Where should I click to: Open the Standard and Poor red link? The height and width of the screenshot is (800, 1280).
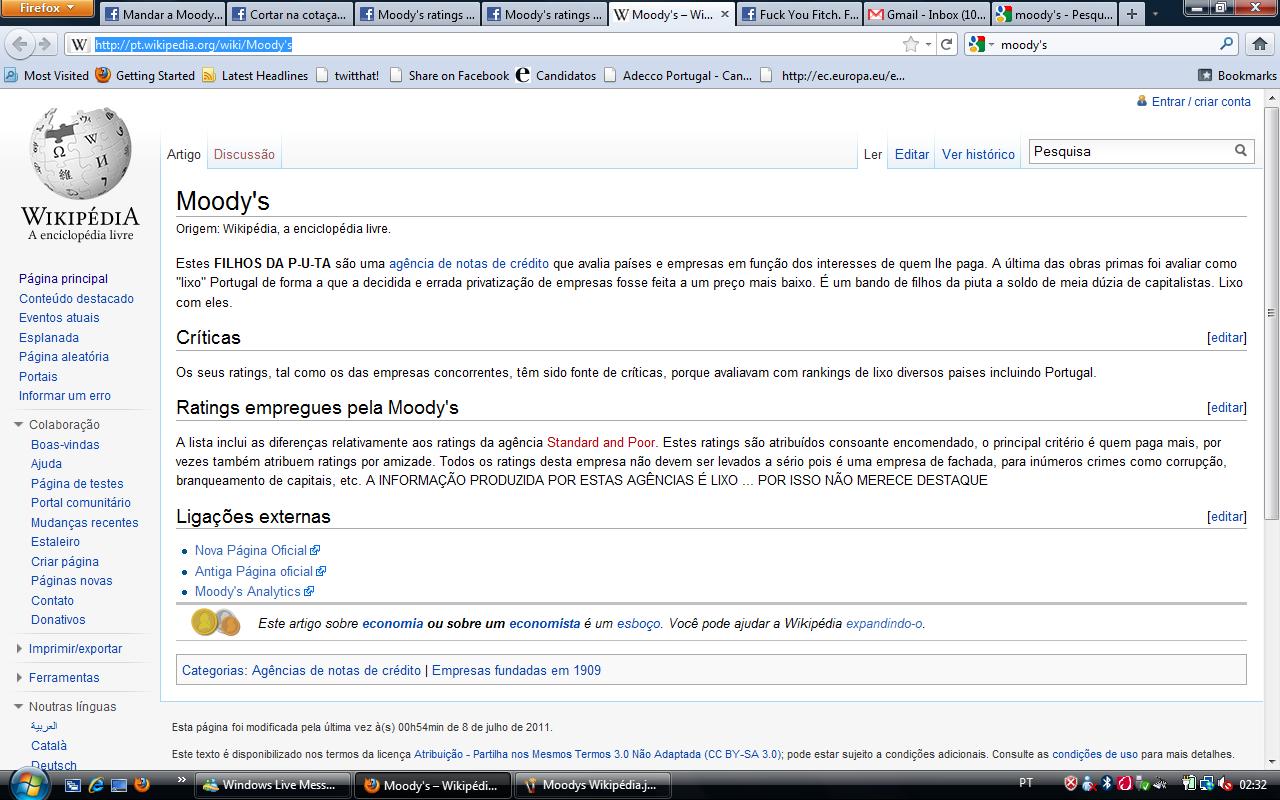601,442
